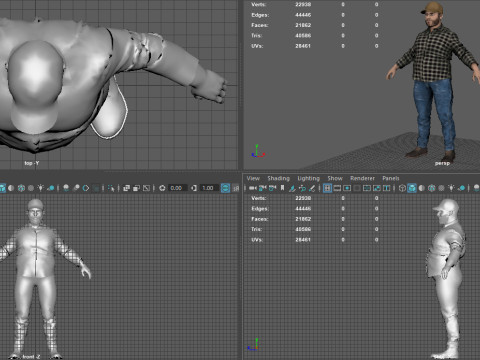Click 'Edges:' label in perspective viewport HUD
Viewport: 480px width, 360px height.
260,15
